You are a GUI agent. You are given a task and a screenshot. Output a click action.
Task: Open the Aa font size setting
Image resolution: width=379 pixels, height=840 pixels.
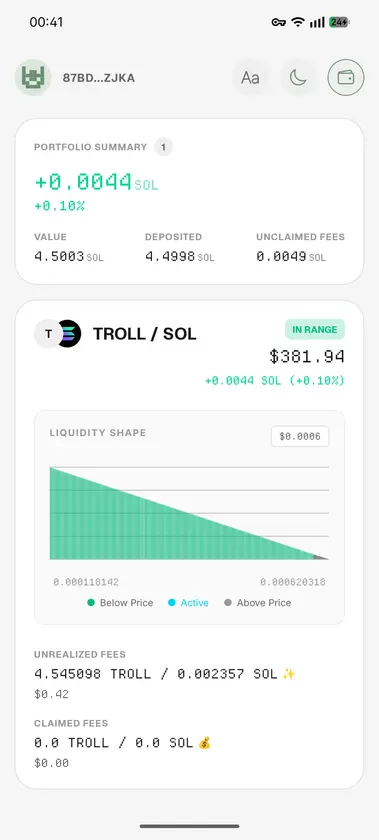click(250, 78)
